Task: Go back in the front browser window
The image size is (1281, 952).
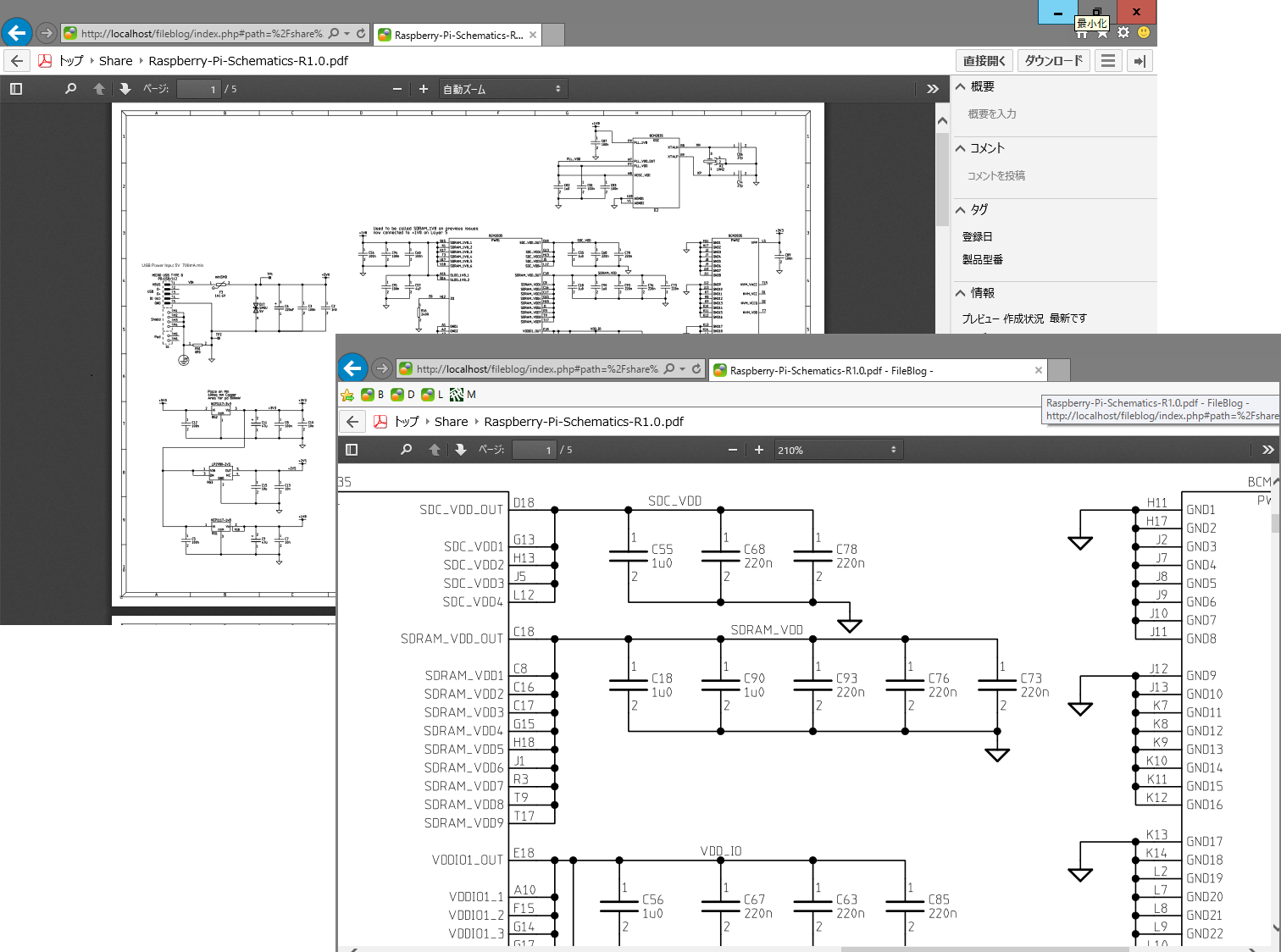Action: [352, 368]
